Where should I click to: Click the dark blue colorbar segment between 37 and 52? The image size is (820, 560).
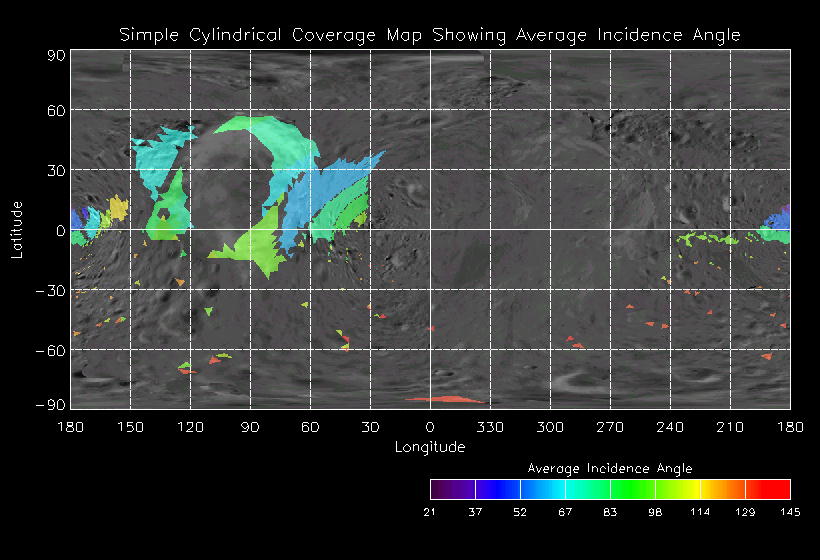pyautogui.click(x=497, y=489)
